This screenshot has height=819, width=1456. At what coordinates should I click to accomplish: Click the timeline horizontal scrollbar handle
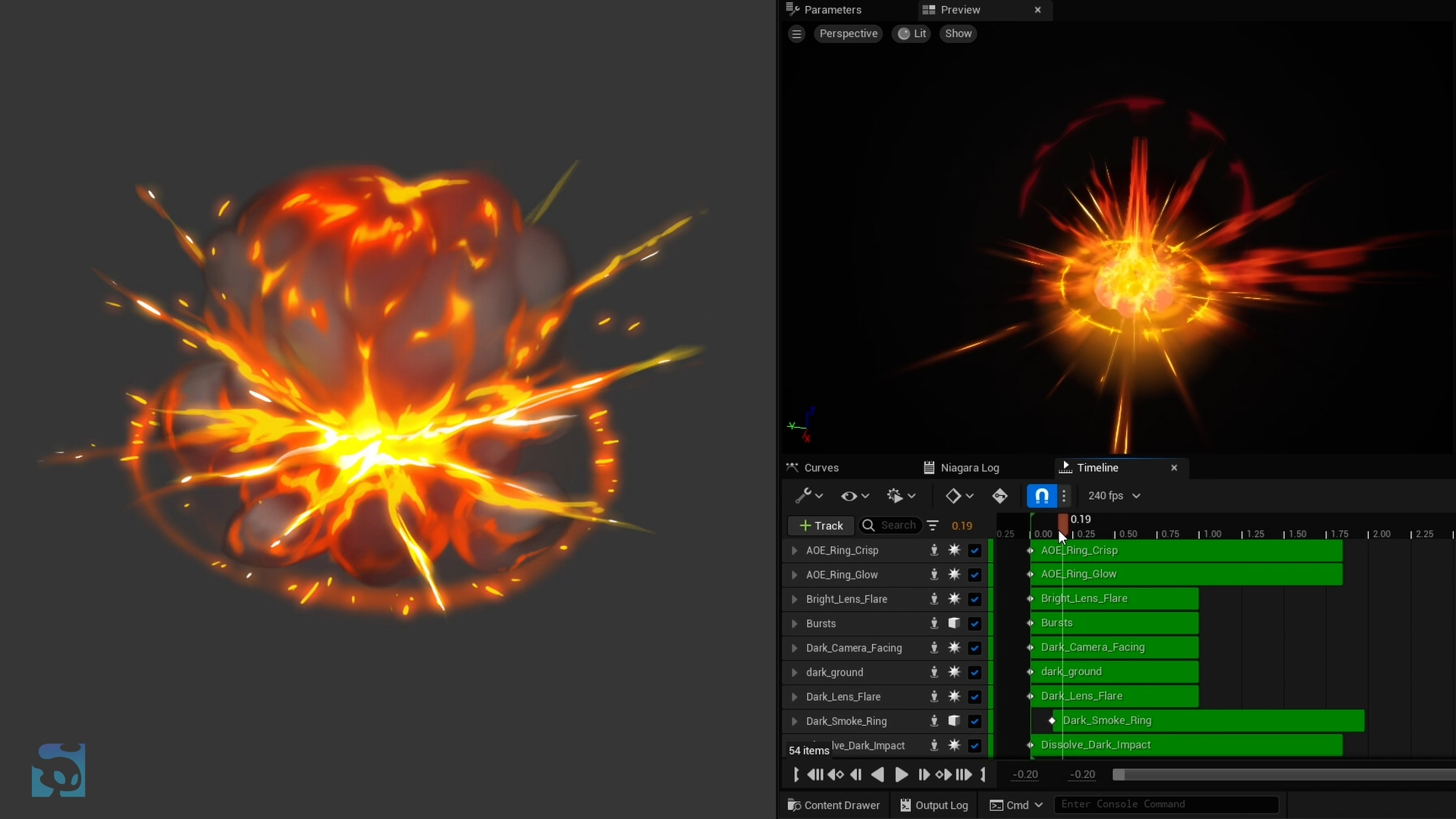(1282, 774)
